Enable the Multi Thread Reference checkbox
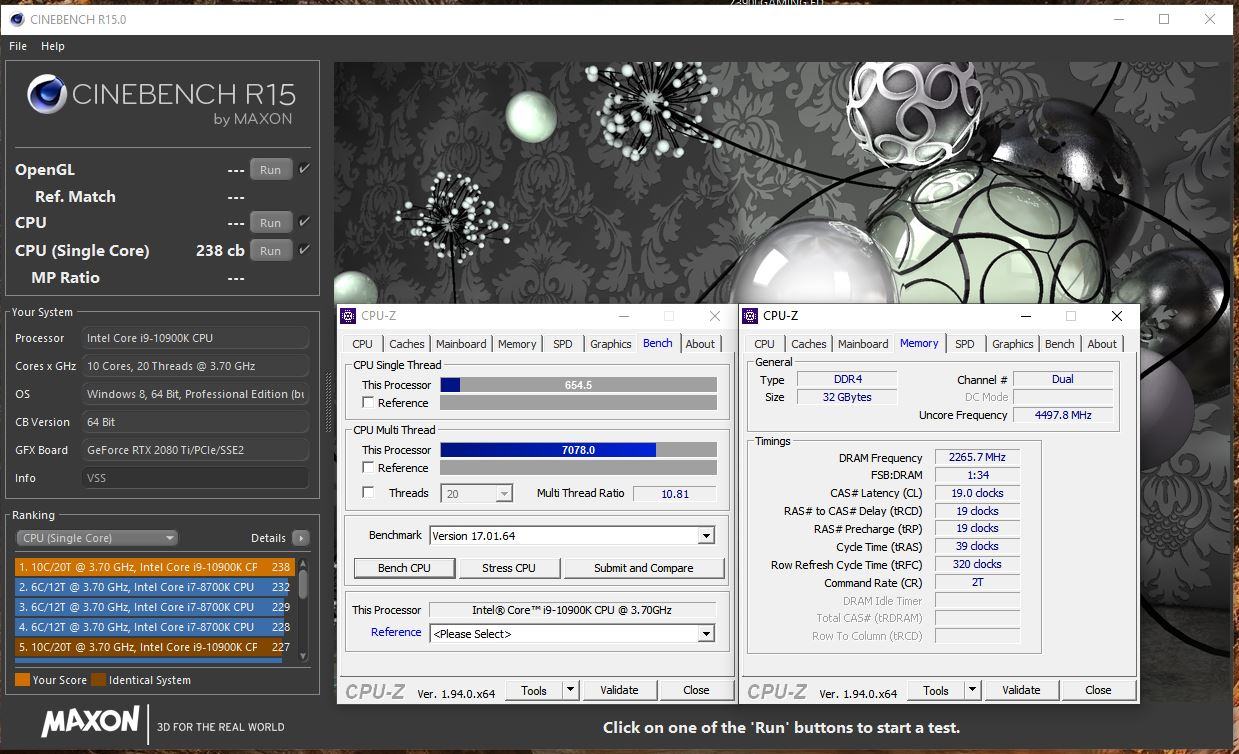1239x754 pixels. coord(369,468)
